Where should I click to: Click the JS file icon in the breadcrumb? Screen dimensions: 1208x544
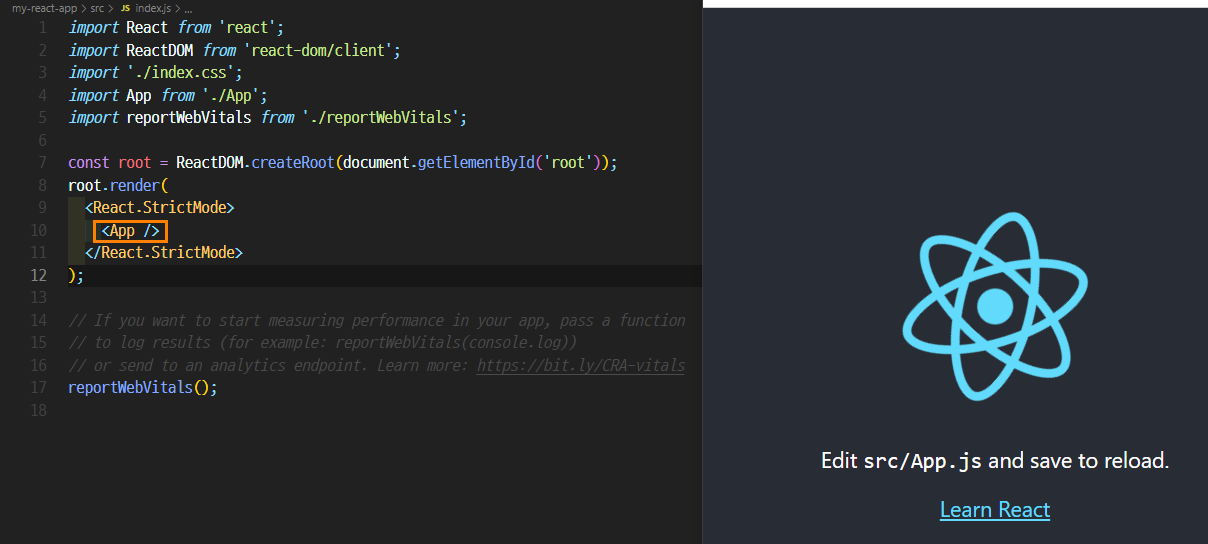125,8
